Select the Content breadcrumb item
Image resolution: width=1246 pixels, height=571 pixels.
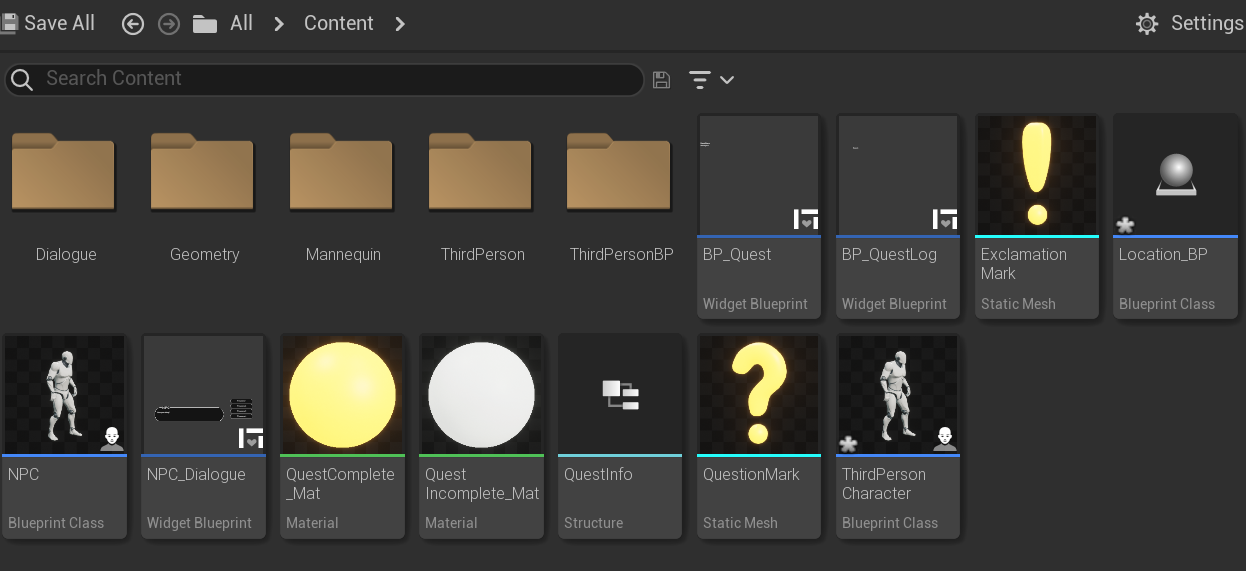click(338, 24)
